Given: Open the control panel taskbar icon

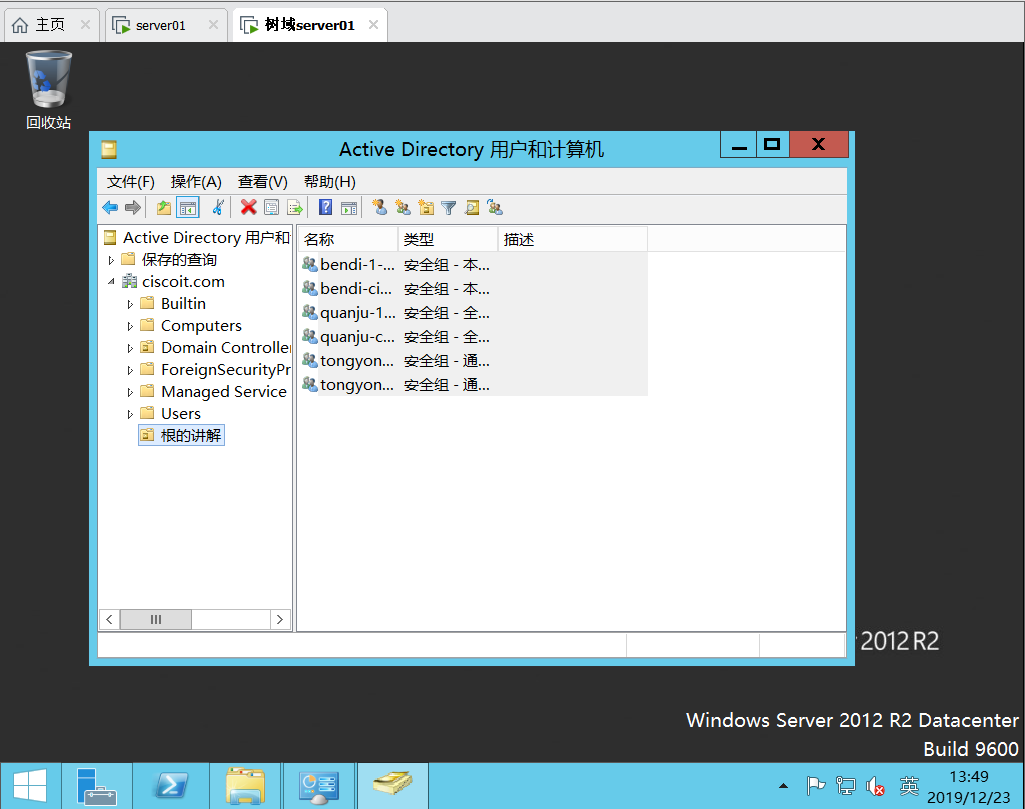Looking at the screenshot, I should [318, 785].
